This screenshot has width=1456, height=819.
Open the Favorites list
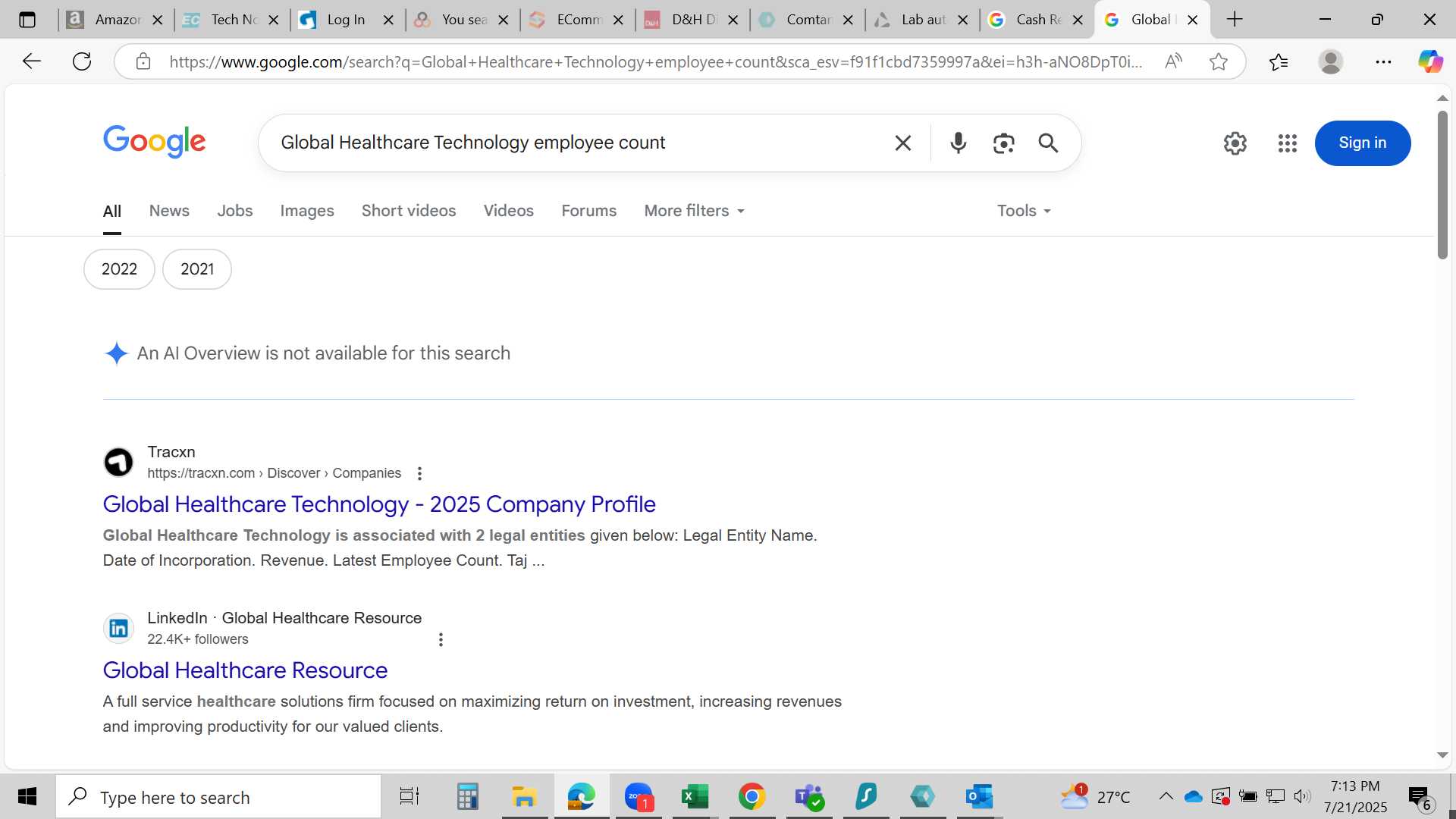point(1278,61)
